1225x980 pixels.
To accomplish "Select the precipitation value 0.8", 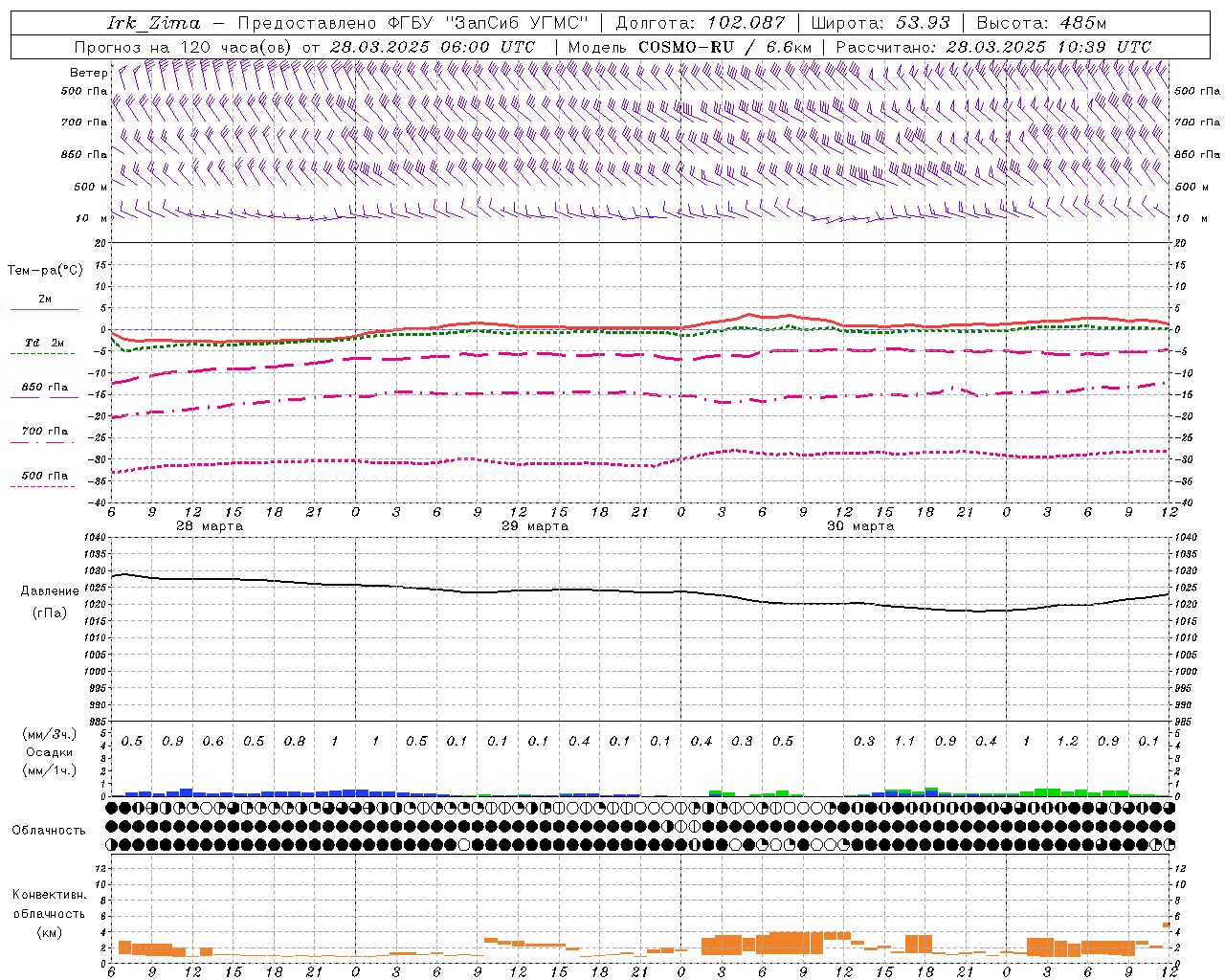I will (294, 742).
